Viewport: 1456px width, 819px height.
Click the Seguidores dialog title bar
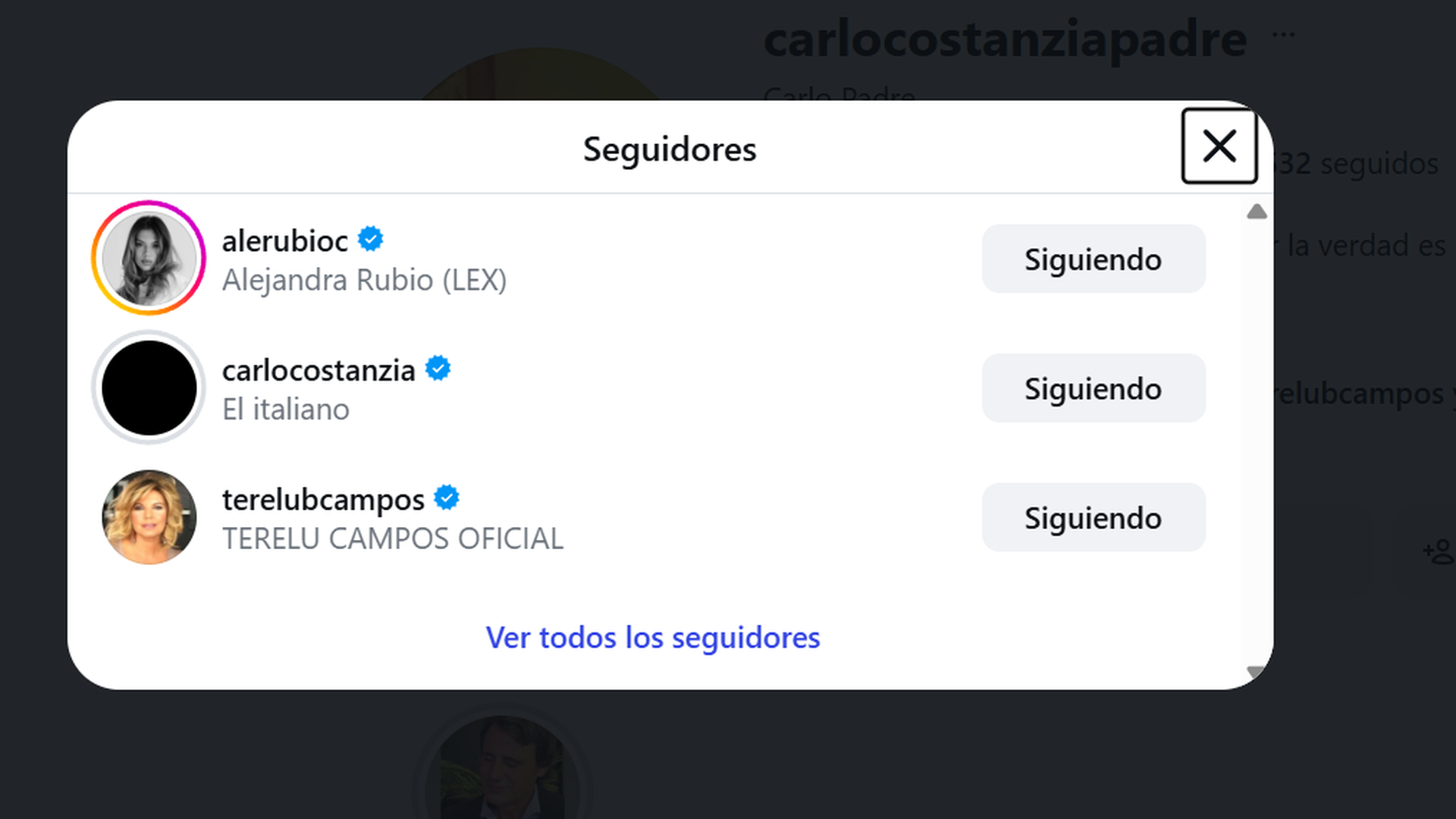(x=669, y=149)
